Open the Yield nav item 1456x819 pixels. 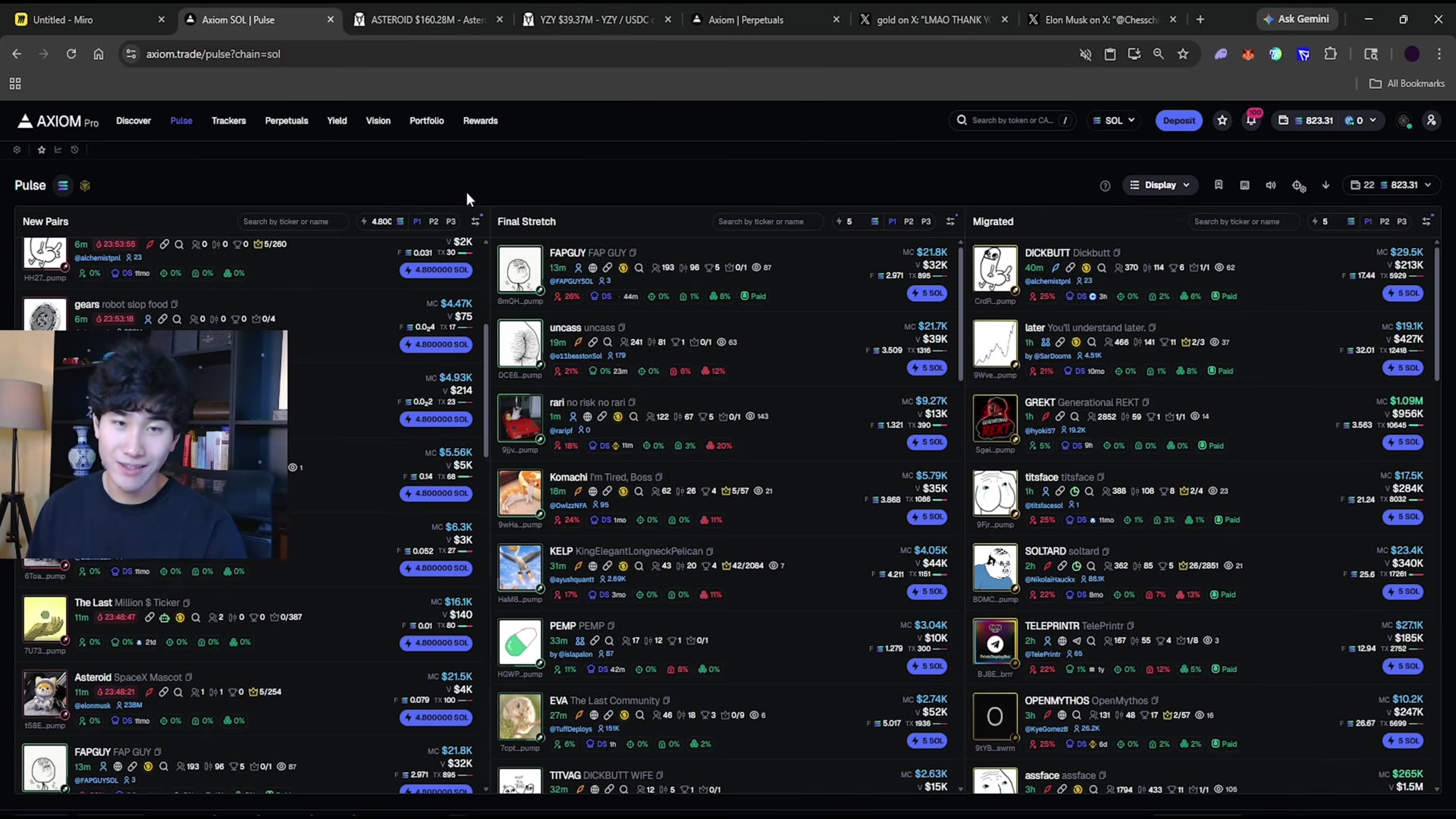pyautogui.click(x=337, y=121)
